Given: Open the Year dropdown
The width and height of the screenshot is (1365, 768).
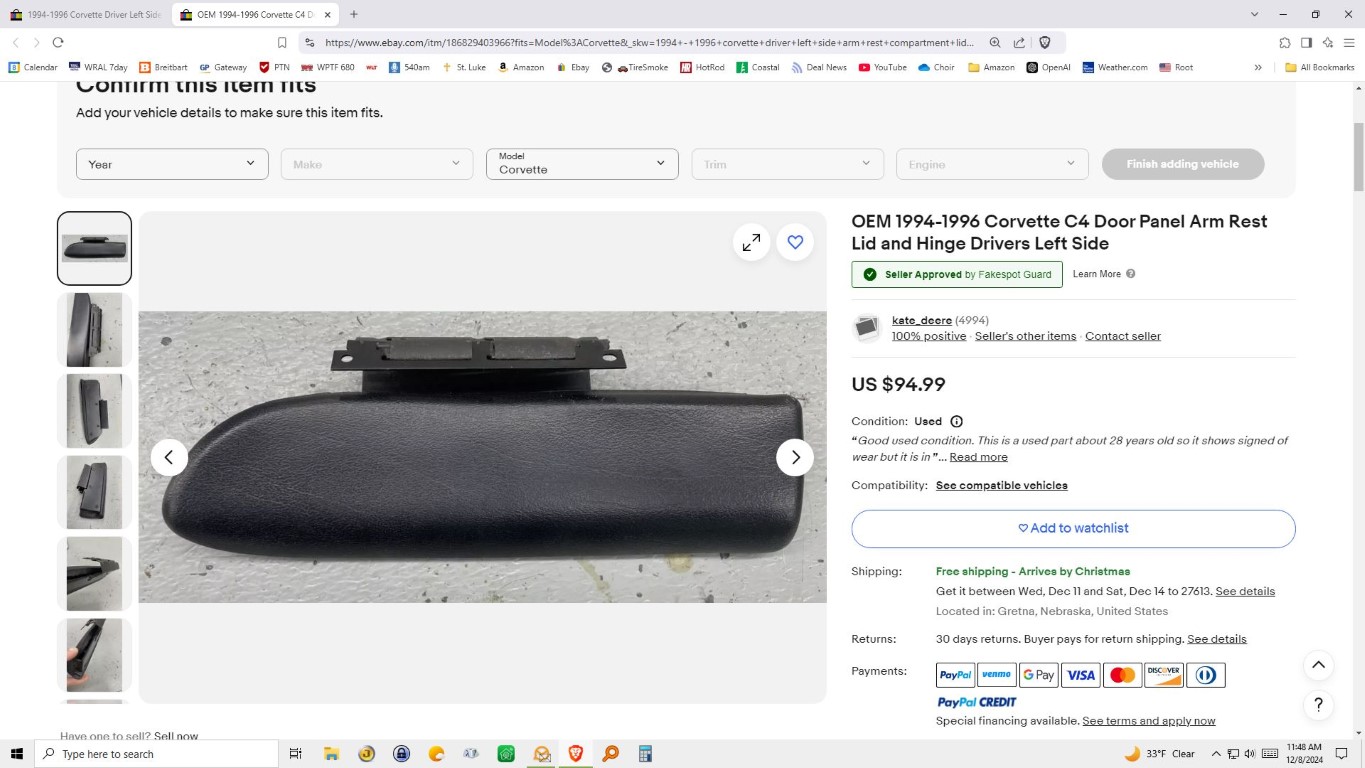Looking at the screenshot, I should click(172, 164).
